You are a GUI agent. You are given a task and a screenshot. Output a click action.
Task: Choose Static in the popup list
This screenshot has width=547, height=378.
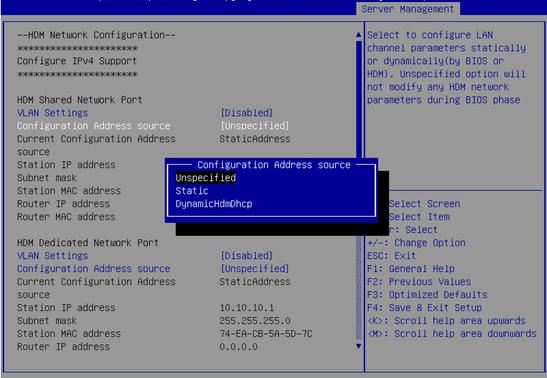(x=192, y=191)
